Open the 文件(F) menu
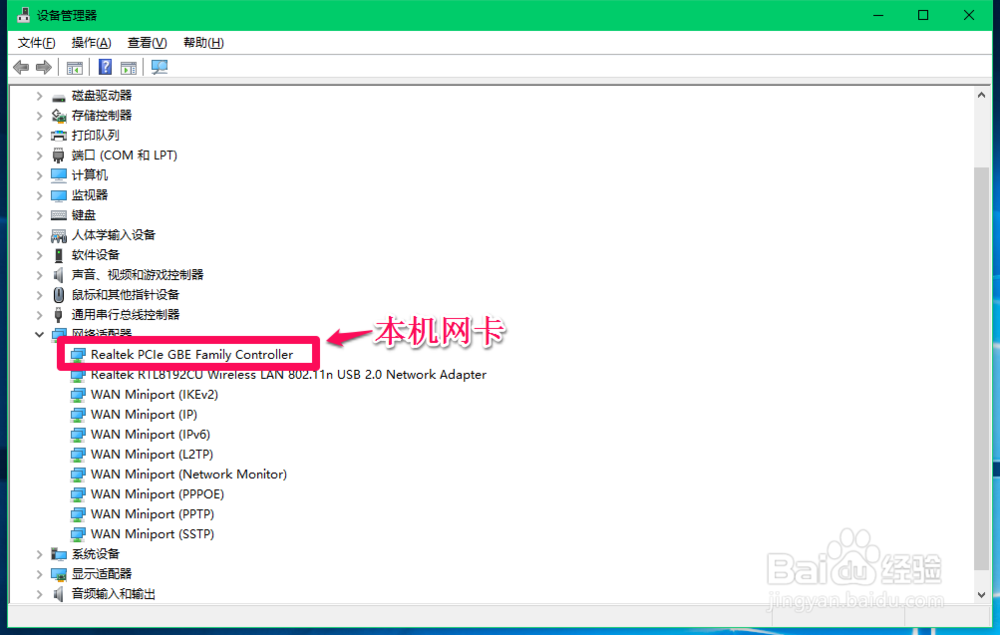The width and height of the screenshot is (1000, 635). 36,43
